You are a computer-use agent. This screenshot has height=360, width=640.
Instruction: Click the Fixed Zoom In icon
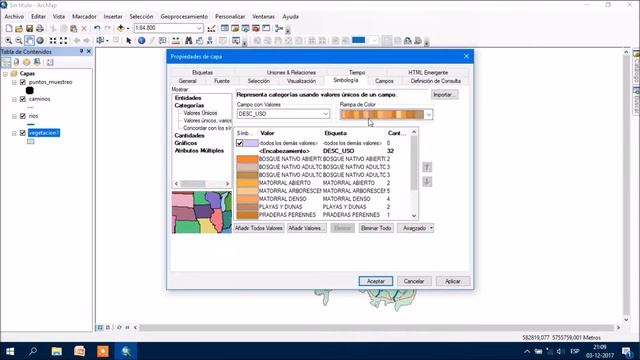(x=53, y=40)
